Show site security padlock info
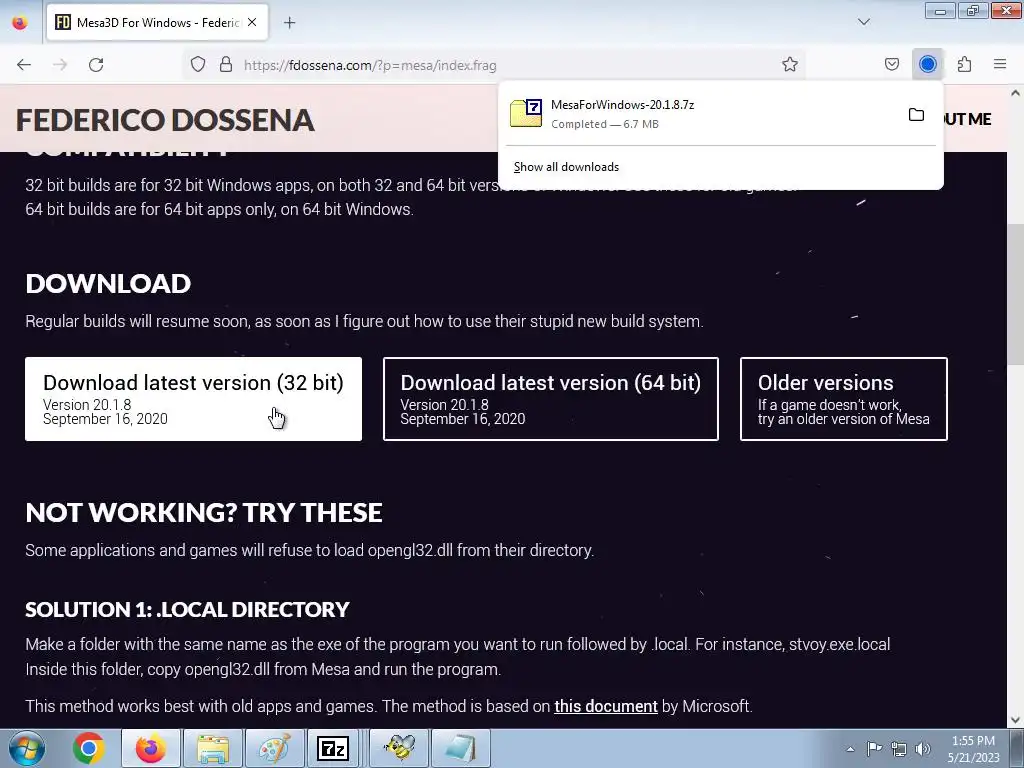Image resolution: width=1024 pixels, height=768 pixels. click(x=226, y=65)
